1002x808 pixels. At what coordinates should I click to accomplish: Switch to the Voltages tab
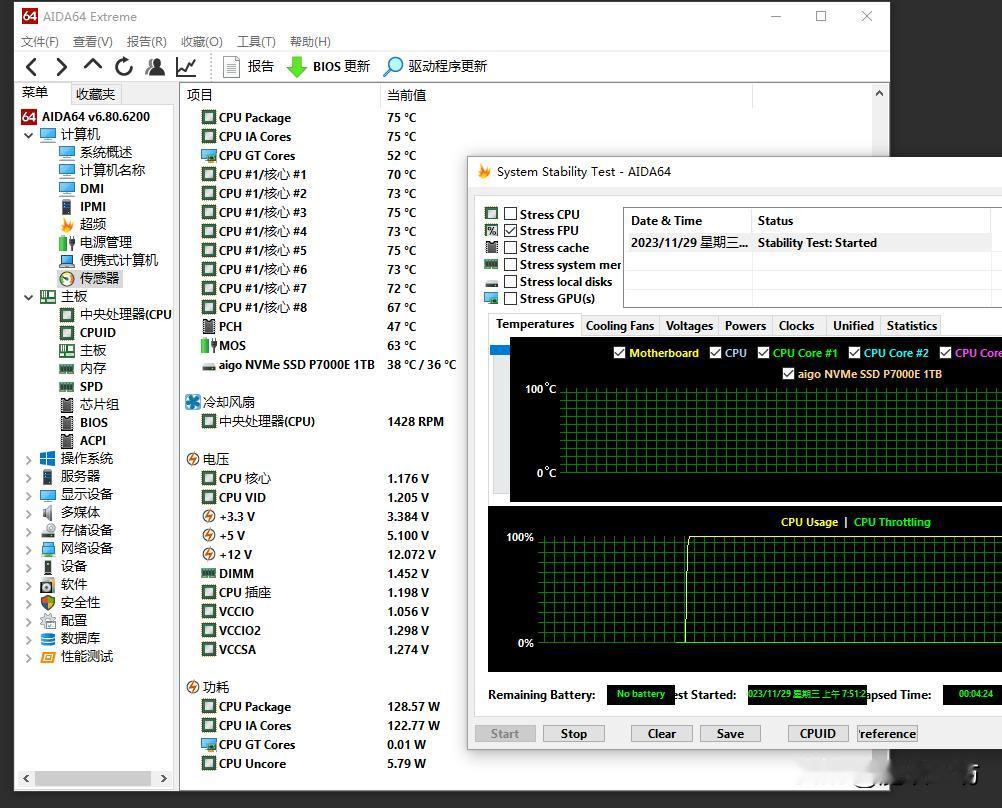pyautogui.click(x=689, y=326)
